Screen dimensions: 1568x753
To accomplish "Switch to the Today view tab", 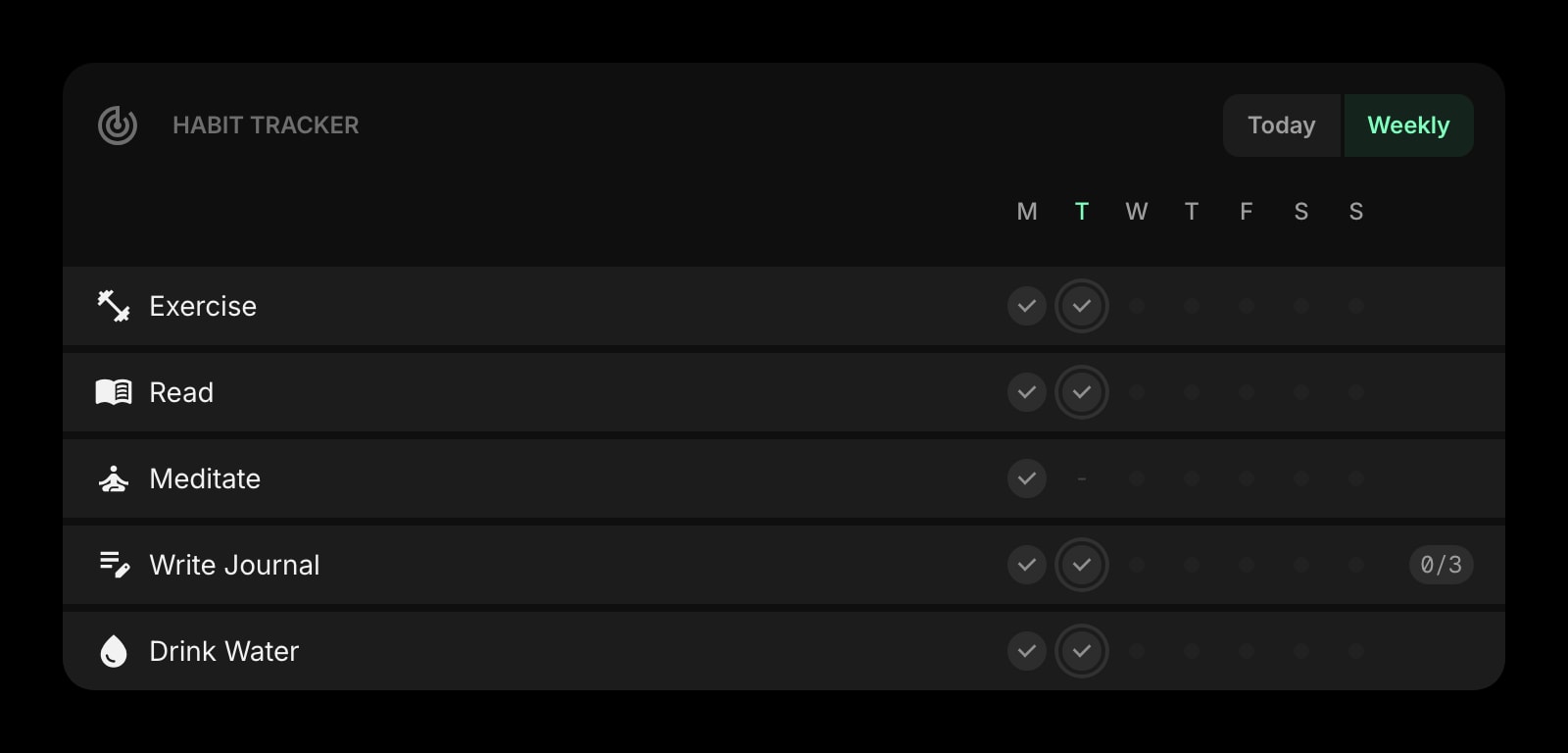I will point(1282,125).
